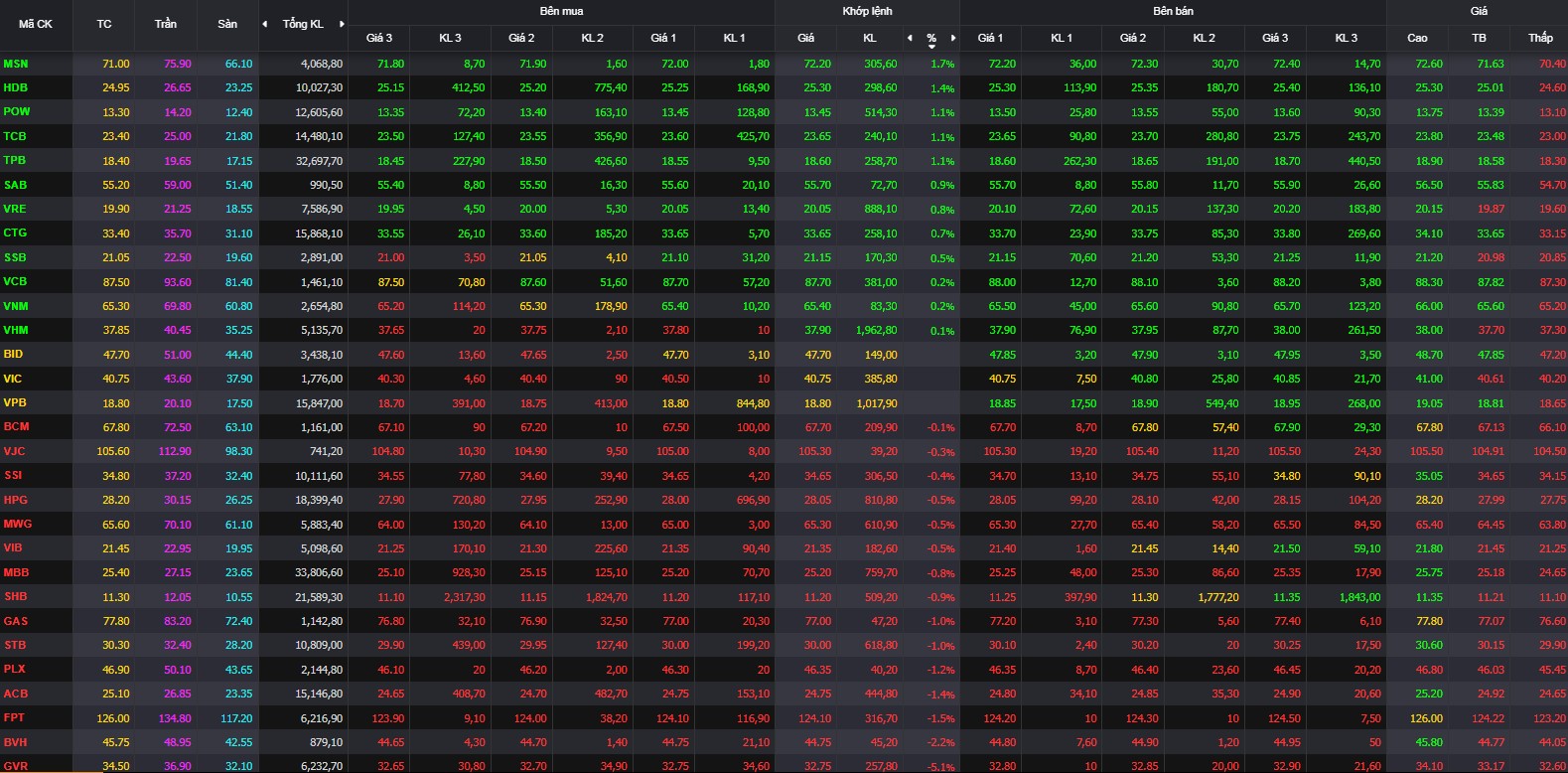Click KL 3 header under Bên bán
Viewport: 1568px width, 773px height.
tap(1346, 38)
